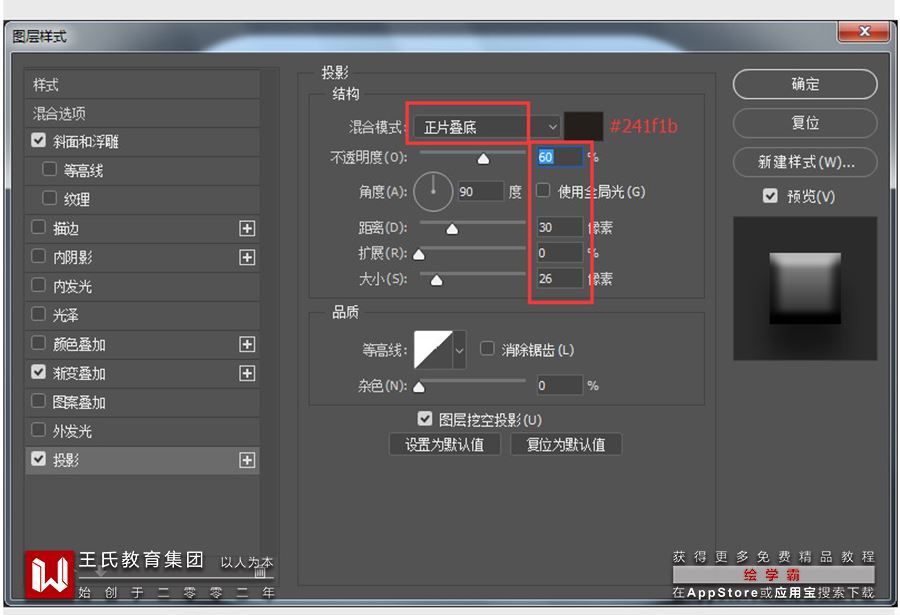Click the plus icon beside 投影
900x615 pixels.
point(247,460)
